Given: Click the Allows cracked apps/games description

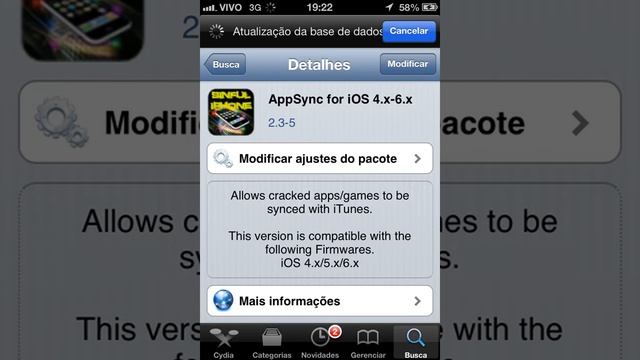Looking at the screenshot, I should [320, 202].
